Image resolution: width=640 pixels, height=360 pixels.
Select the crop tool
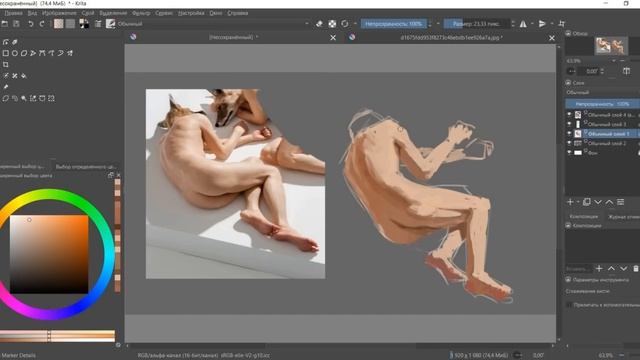coord(5,64)
